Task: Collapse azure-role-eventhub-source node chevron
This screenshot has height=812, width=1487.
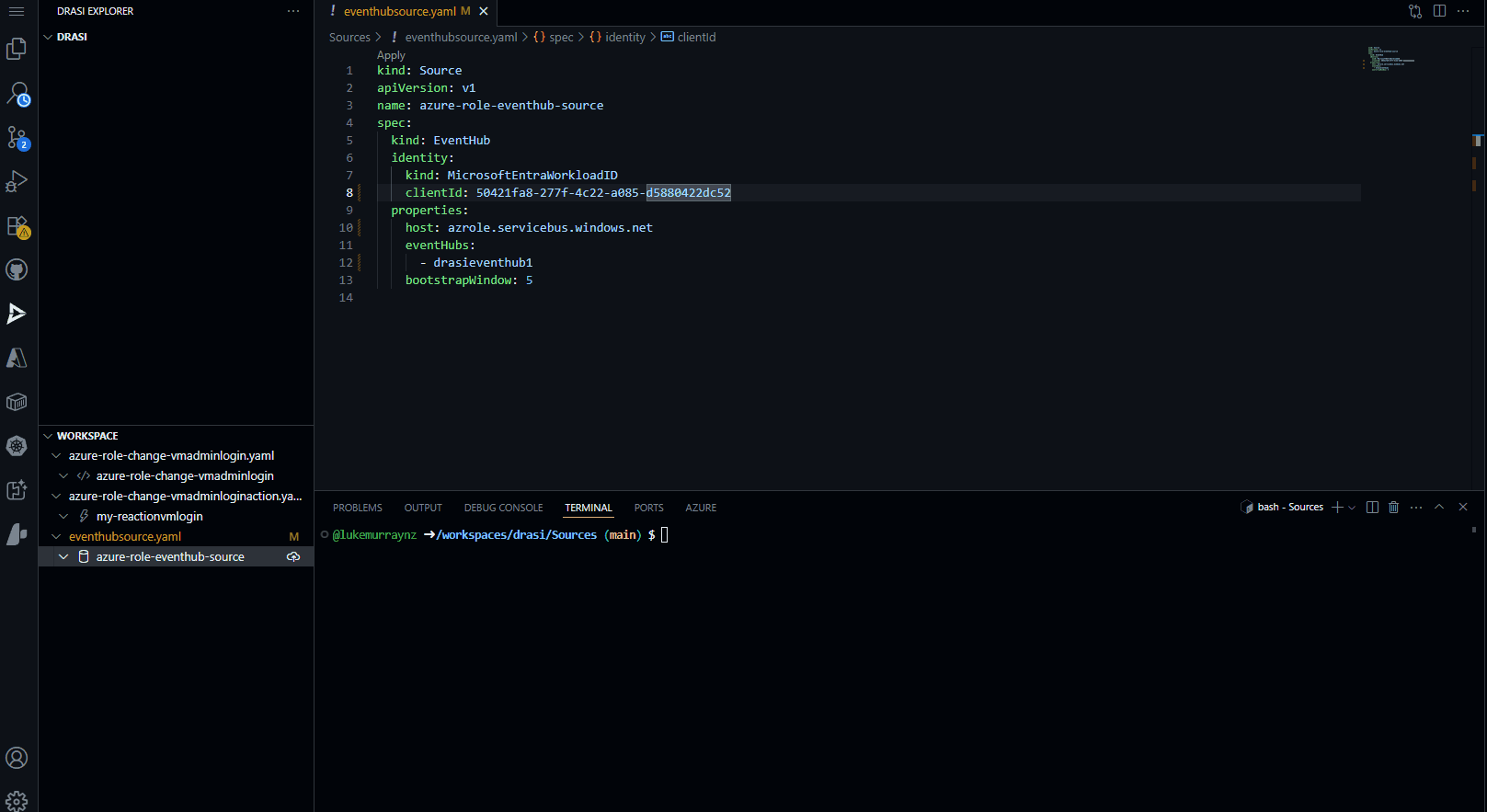Action: (63, 556)
